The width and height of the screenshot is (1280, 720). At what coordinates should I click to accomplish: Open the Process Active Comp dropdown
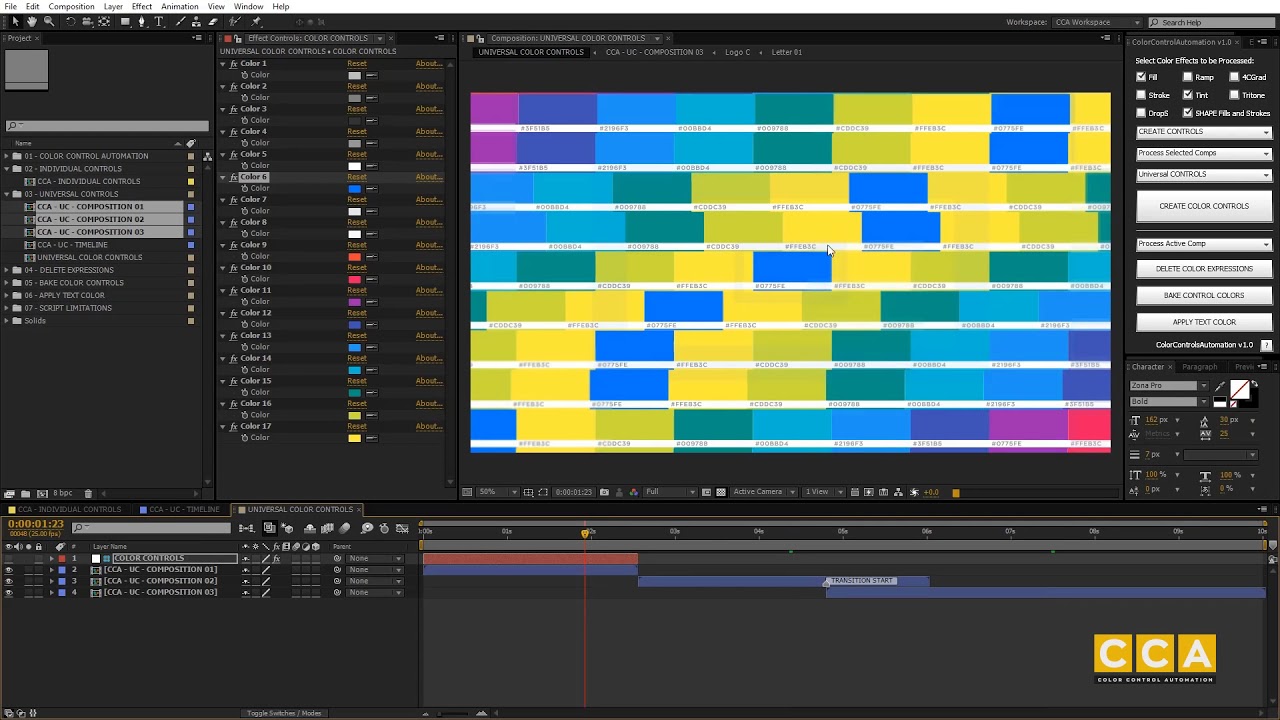click(x=1204, y=244)
